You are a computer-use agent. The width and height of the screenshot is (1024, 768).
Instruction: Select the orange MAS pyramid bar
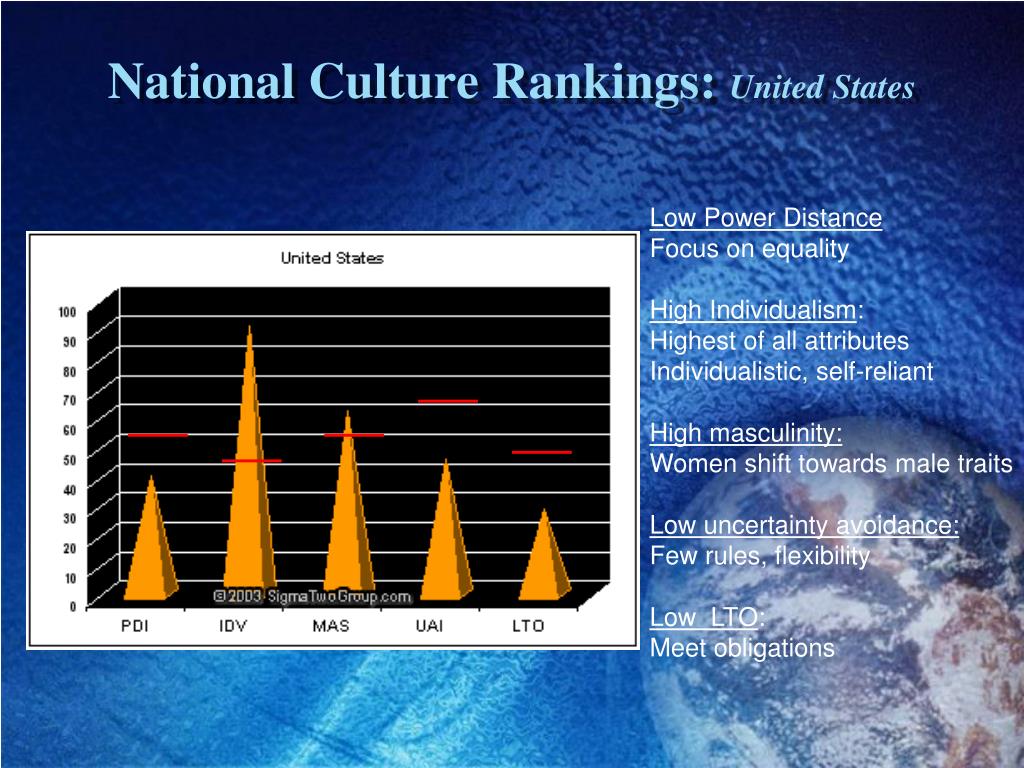tap(349, 509)
